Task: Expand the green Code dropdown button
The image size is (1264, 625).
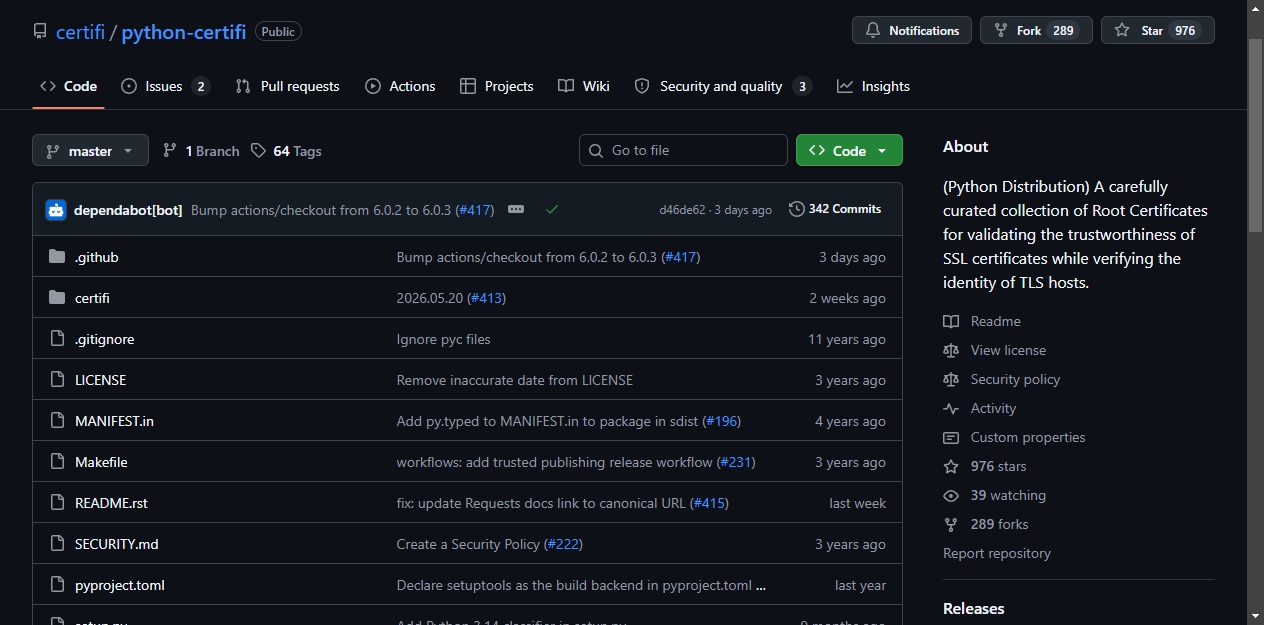Action: tap(849, 150)
